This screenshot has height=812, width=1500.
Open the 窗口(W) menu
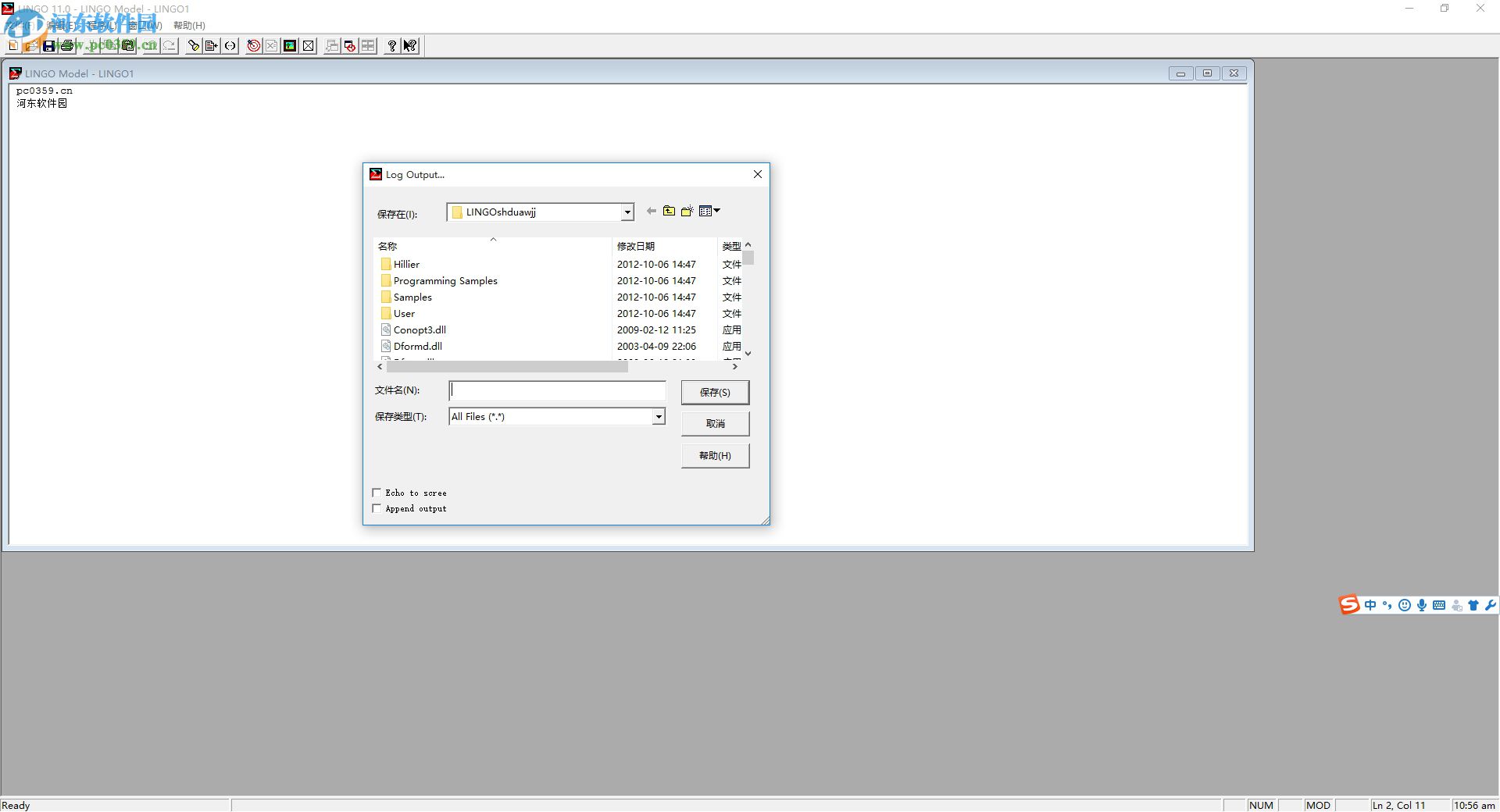point(145,25)
